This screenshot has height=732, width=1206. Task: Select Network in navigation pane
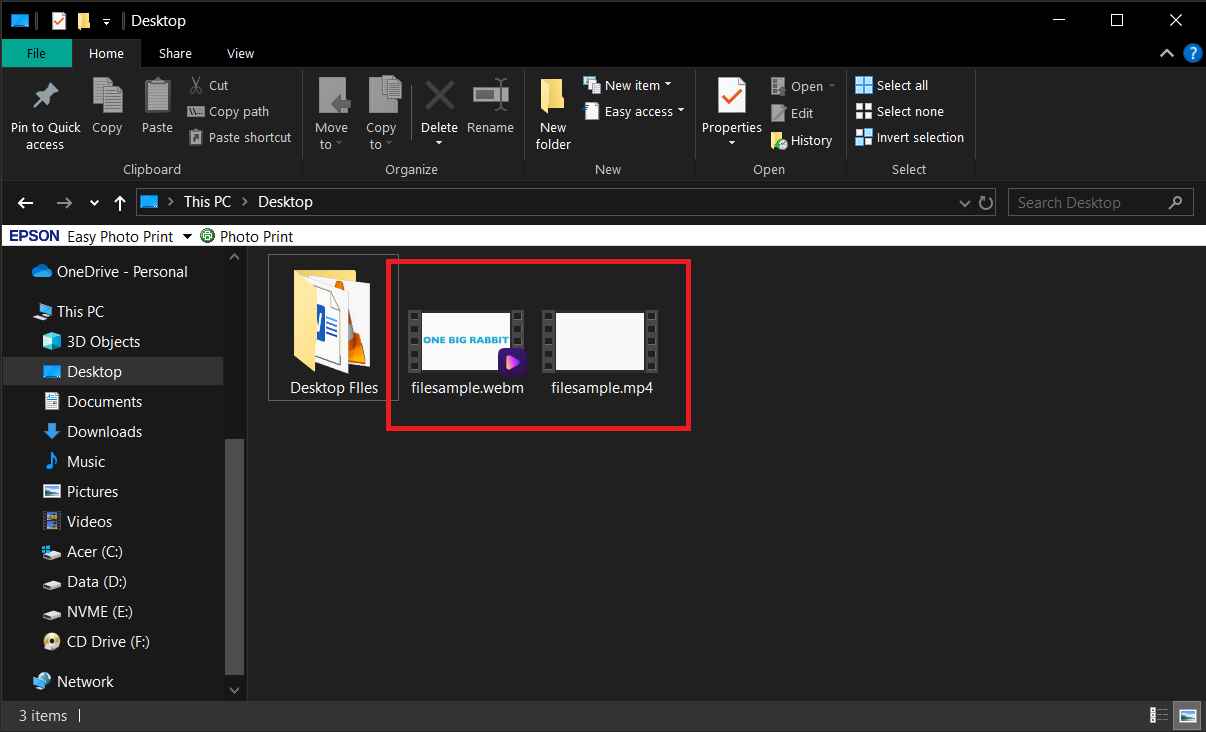coord(85,682)
